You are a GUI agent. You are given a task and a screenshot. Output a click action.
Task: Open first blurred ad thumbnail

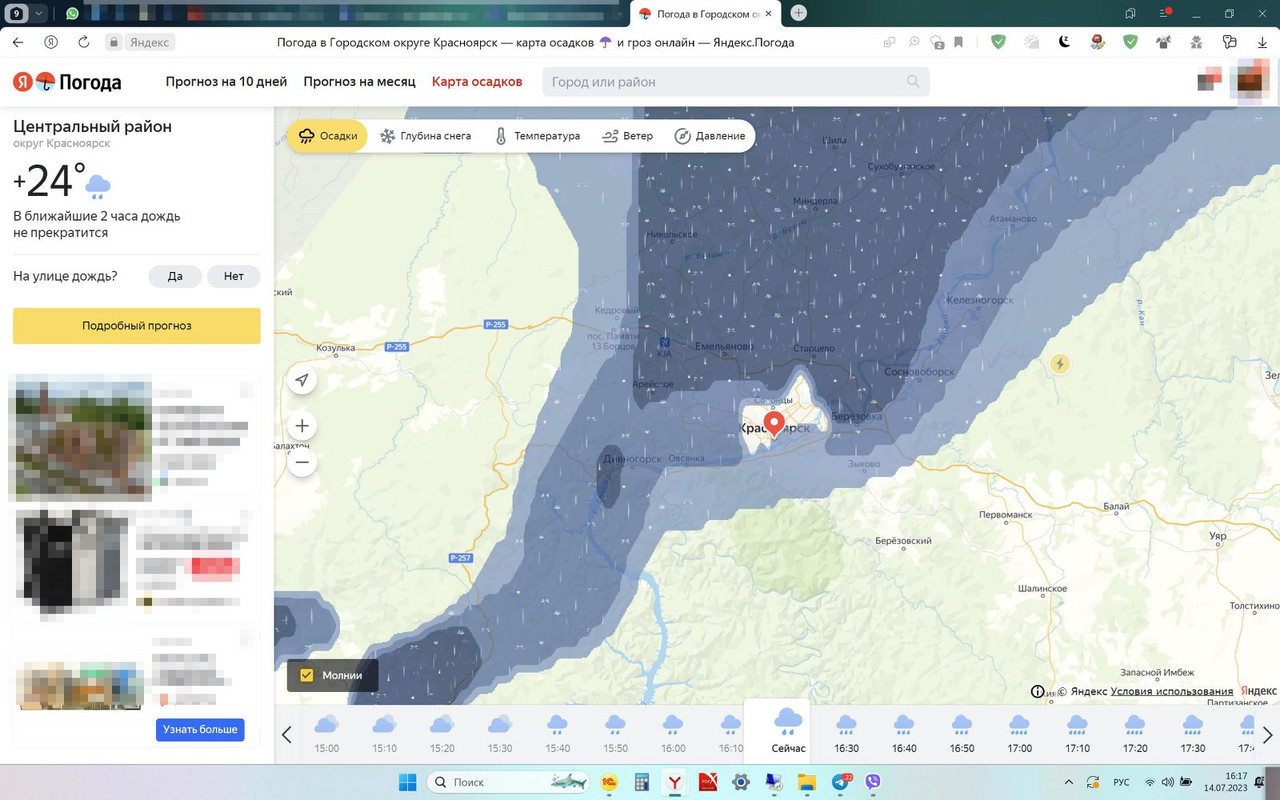[x=80, y=438]
